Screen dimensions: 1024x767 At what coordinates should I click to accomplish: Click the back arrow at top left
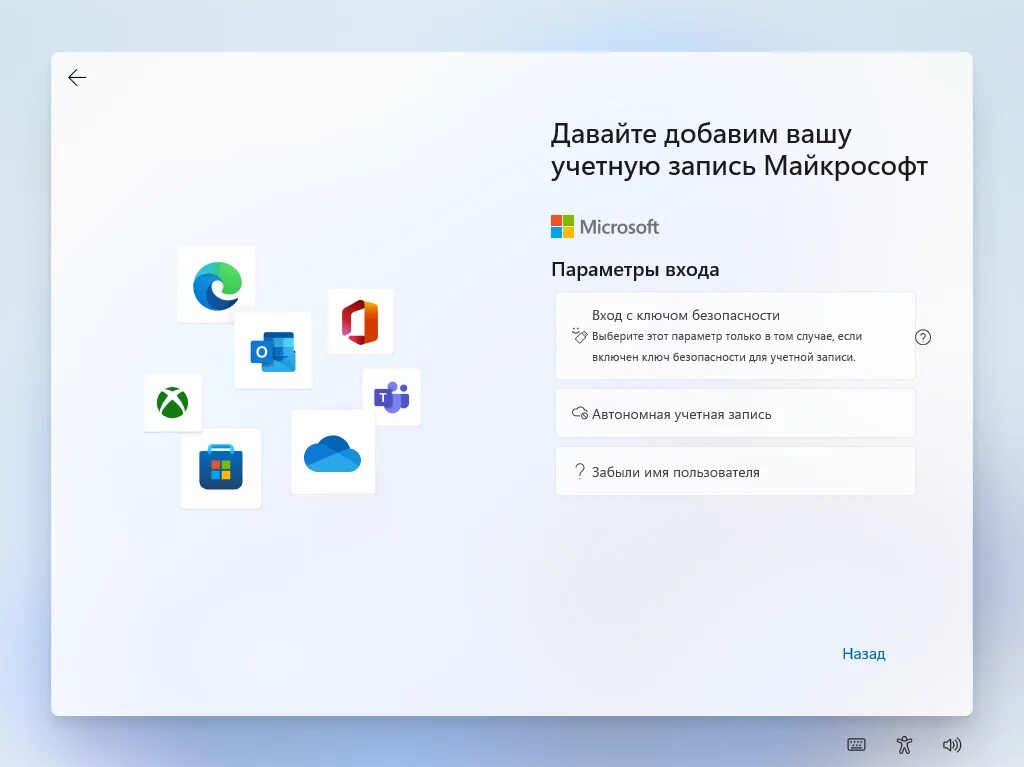click(x=77, y=78)
